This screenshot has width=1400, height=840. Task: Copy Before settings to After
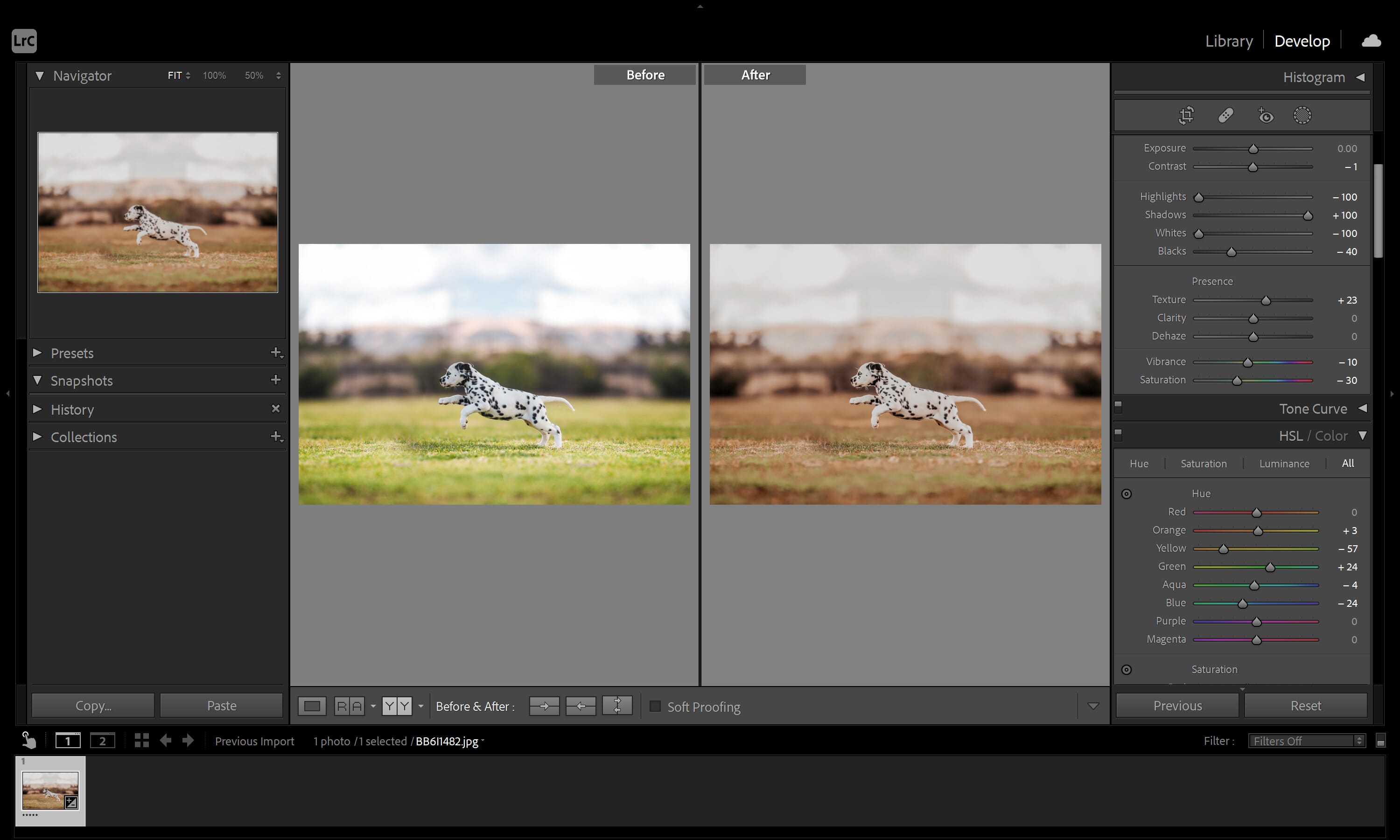pos(544,706)
